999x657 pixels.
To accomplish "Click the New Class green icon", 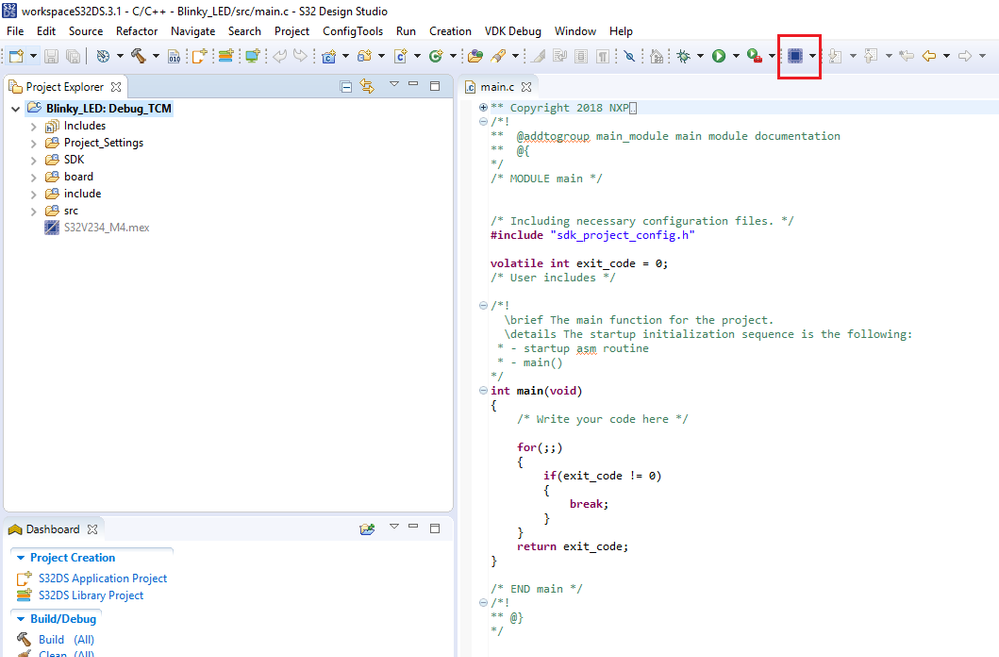I will (436, 56).
